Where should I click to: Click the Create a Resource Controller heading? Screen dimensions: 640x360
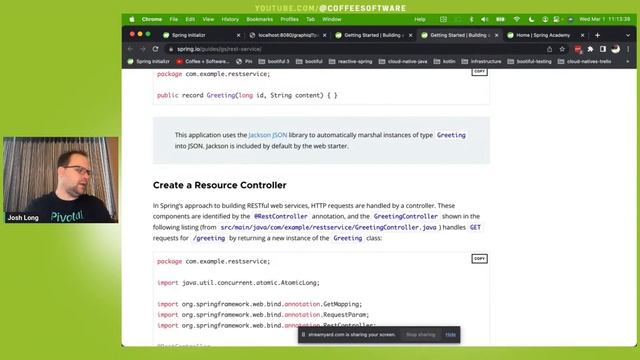(220, 185)
